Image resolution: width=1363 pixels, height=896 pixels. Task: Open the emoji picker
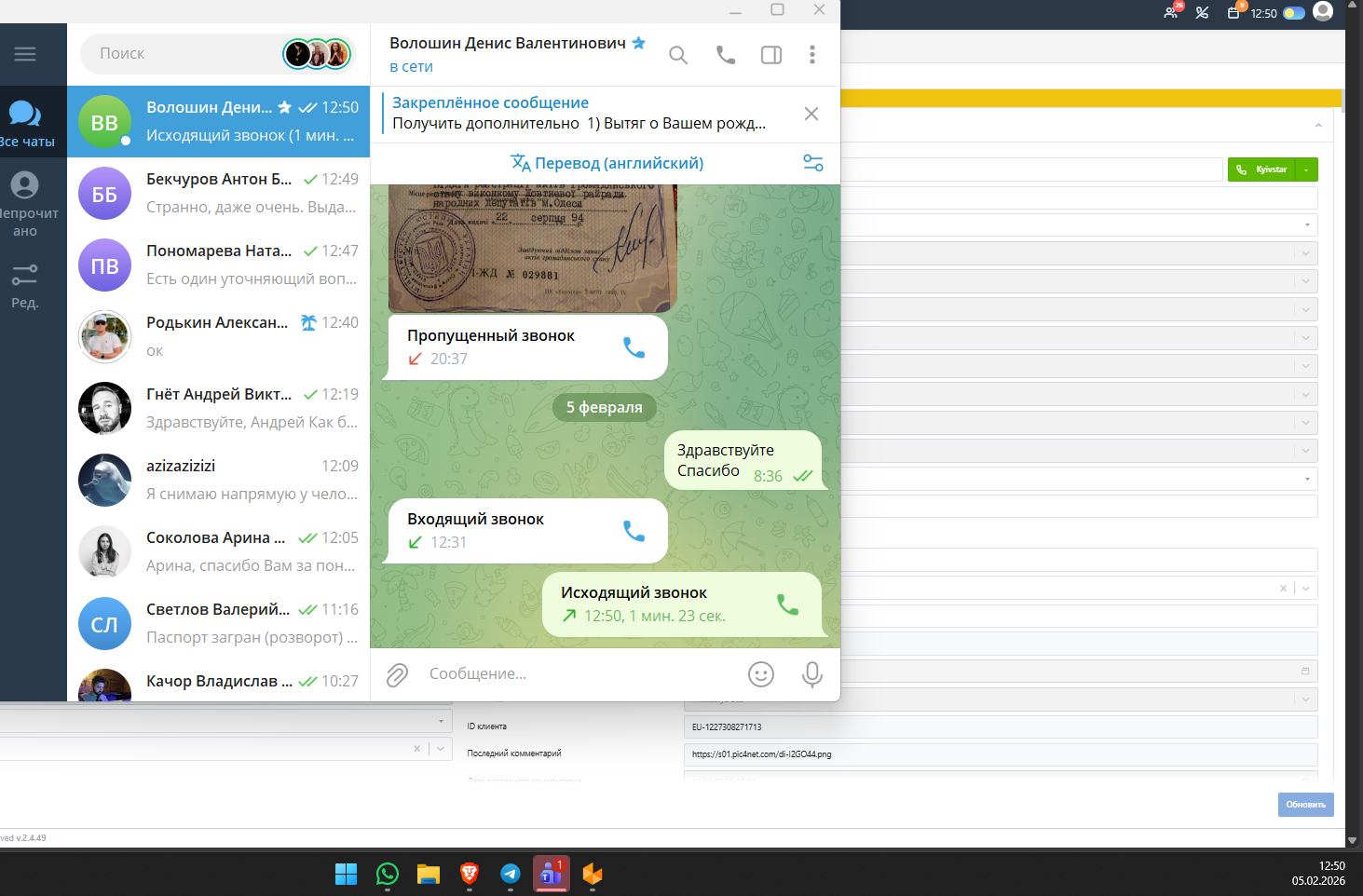click(761, 674)
